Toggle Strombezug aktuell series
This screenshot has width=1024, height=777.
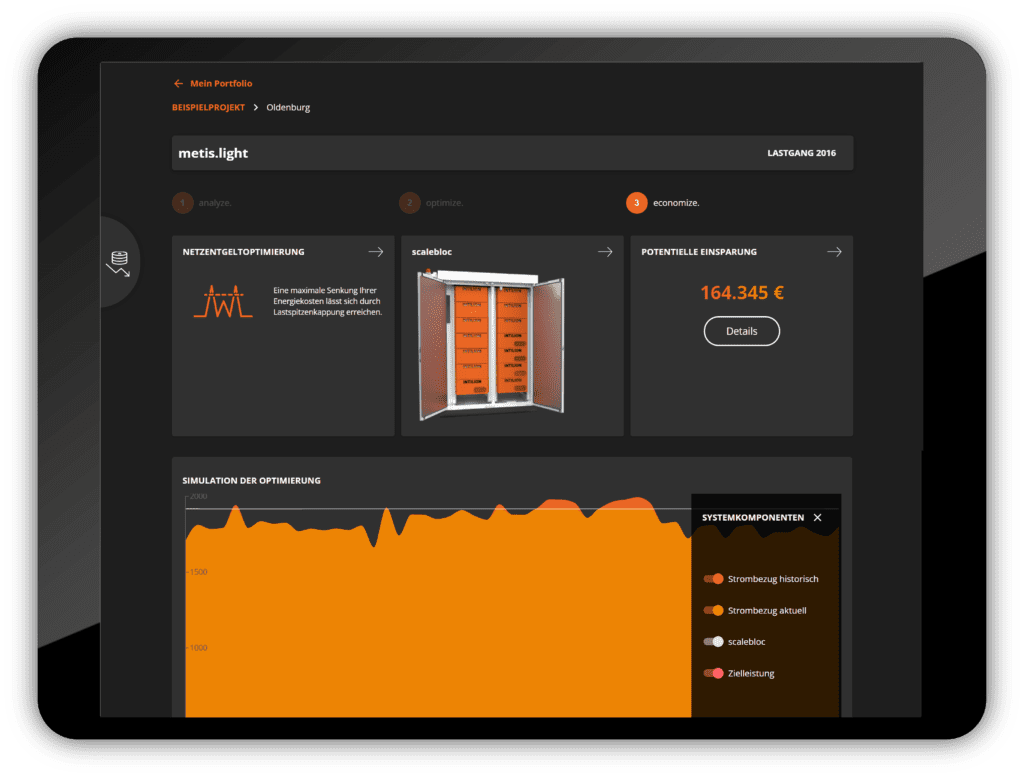[x=713, y=610]
